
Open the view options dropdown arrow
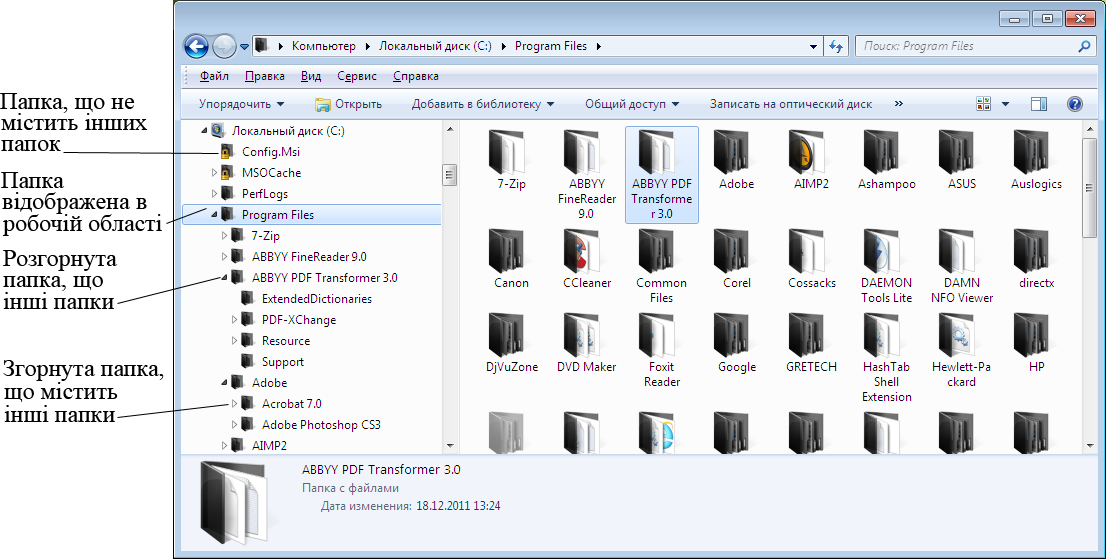1005,104
